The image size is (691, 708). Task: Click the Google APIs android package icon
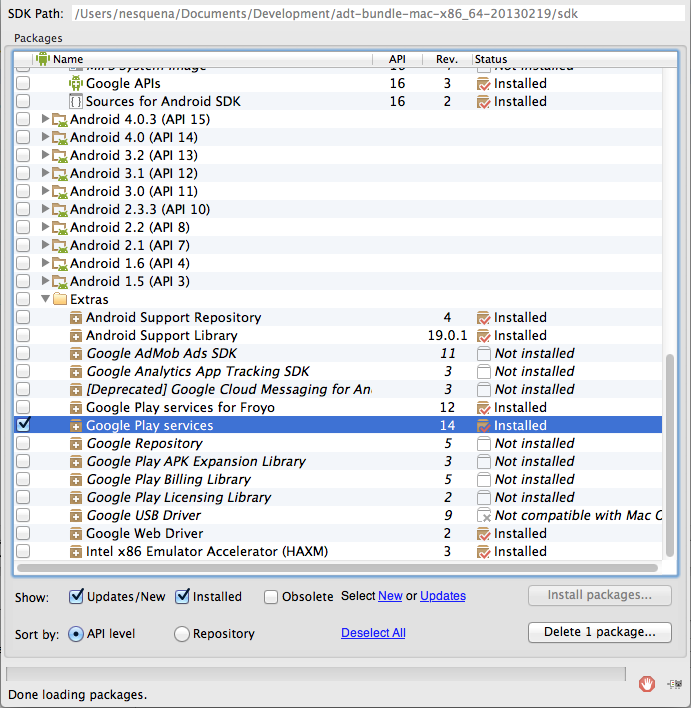[76, 84]
